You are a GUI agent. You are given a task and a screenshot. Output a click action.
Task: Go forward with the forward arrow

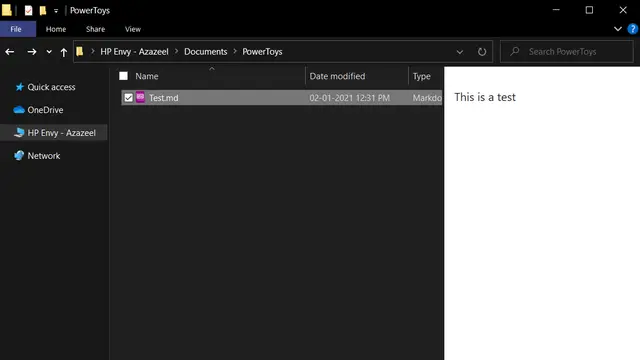(31, 52)
